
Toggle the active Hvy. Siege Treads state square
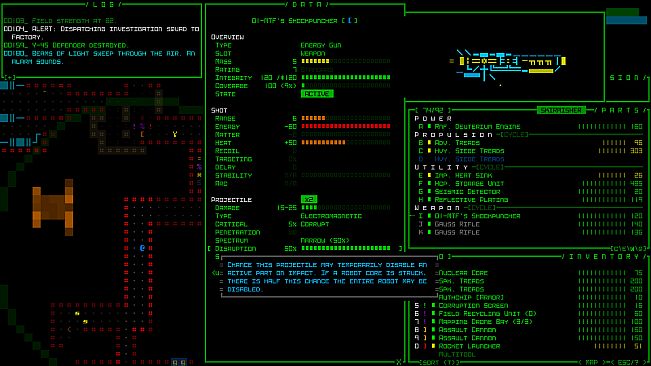(x=429, y=151)
